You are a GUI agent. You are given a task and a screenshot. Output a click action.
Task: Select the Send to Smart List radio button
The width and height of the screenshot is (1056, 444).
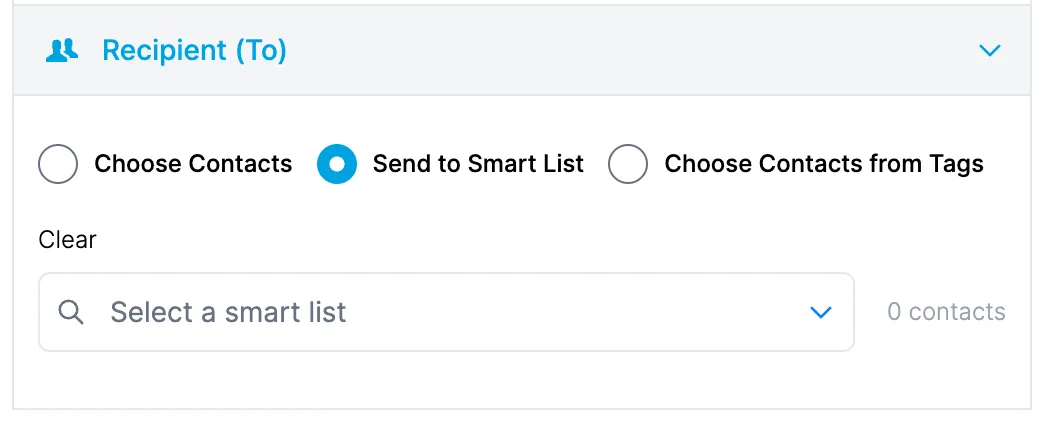click(337, 164)
